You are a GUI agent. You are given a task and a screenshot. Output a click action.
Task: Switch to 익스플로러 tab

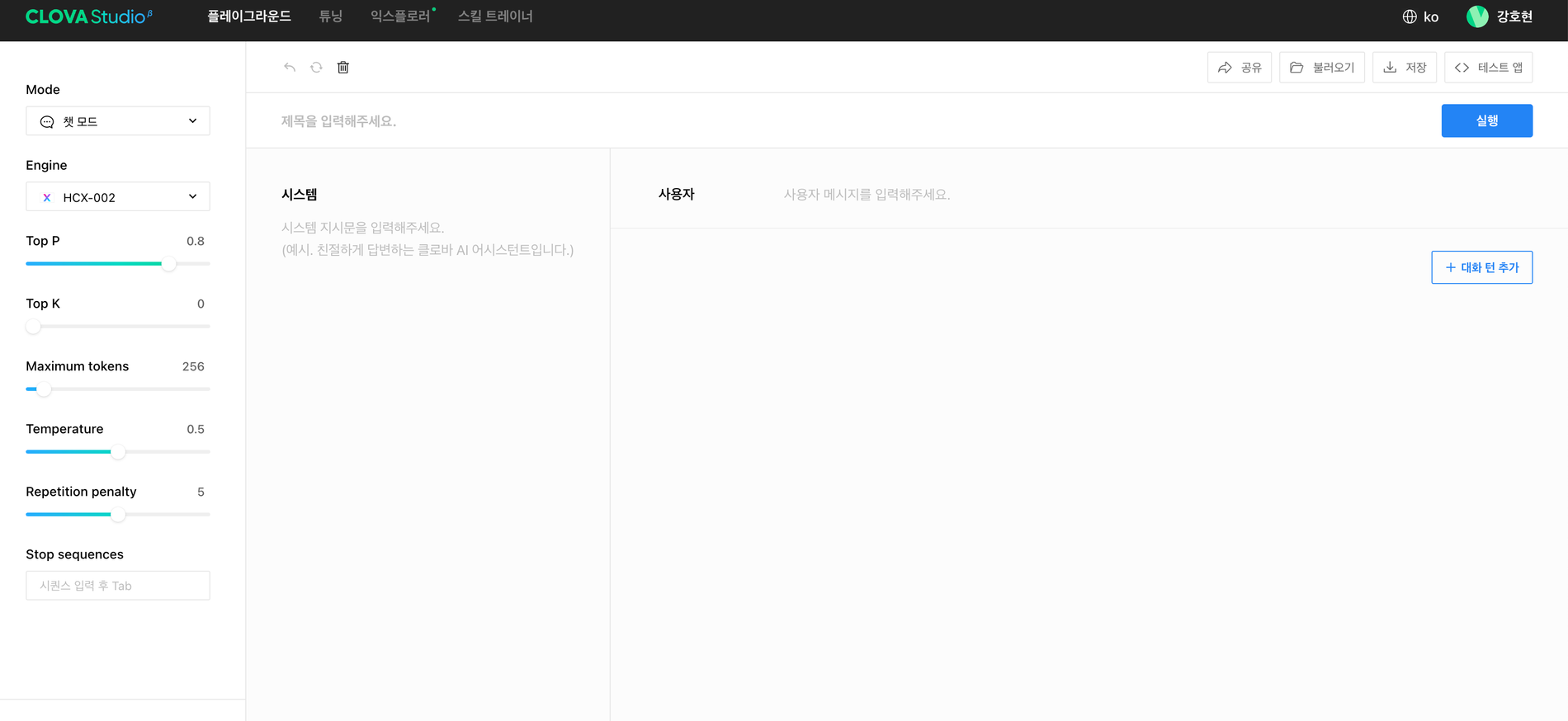point(400,16)
